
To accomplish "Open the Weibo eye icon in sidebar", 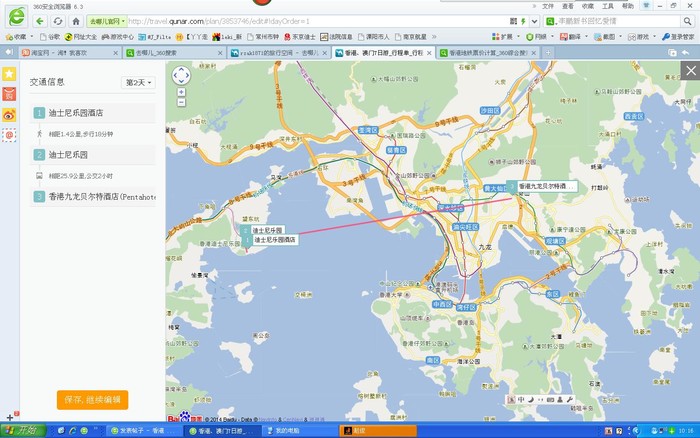I will (x=9, y=115).
